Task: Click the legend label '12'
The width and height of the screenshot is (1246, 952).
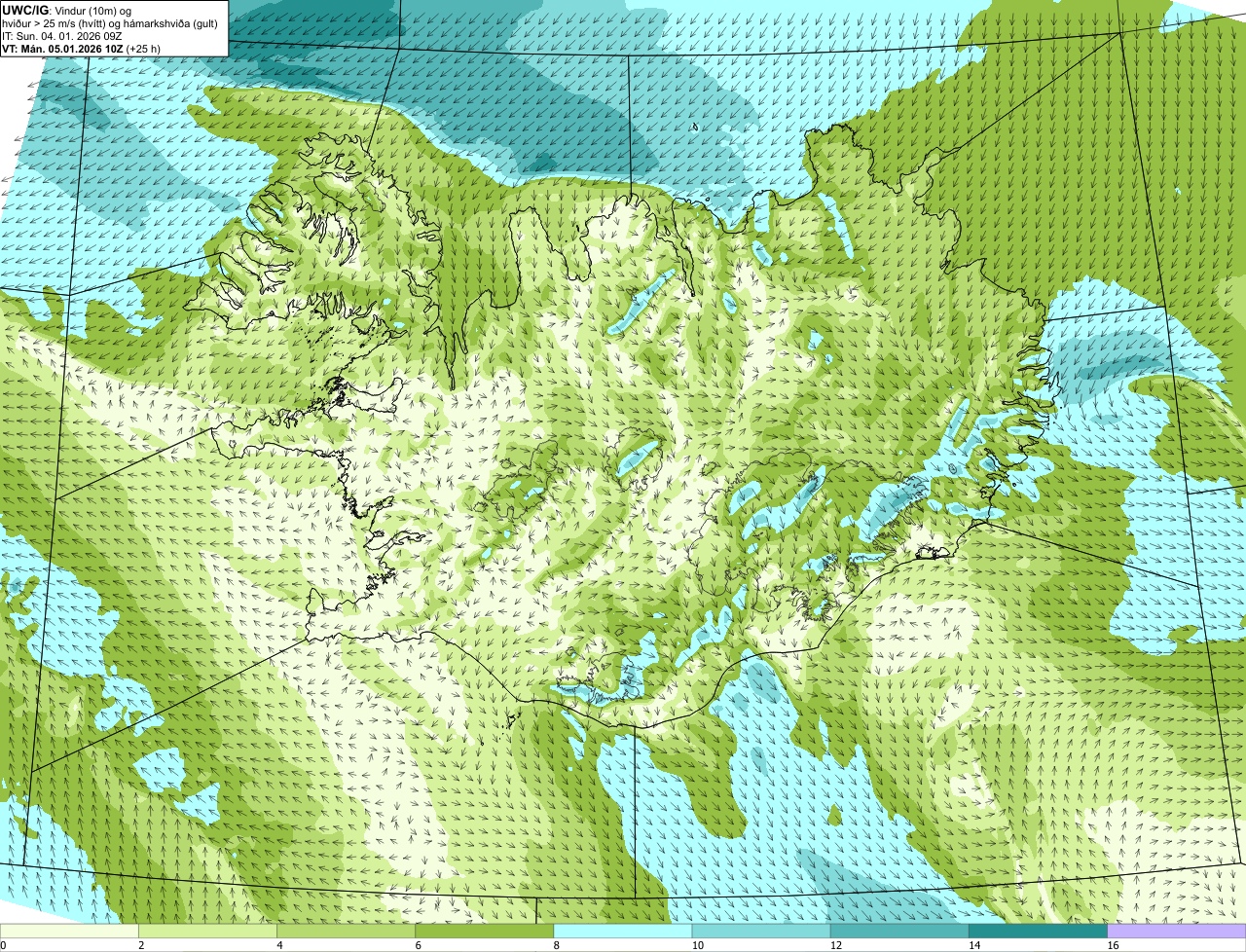Action: (x=836, y=945)
